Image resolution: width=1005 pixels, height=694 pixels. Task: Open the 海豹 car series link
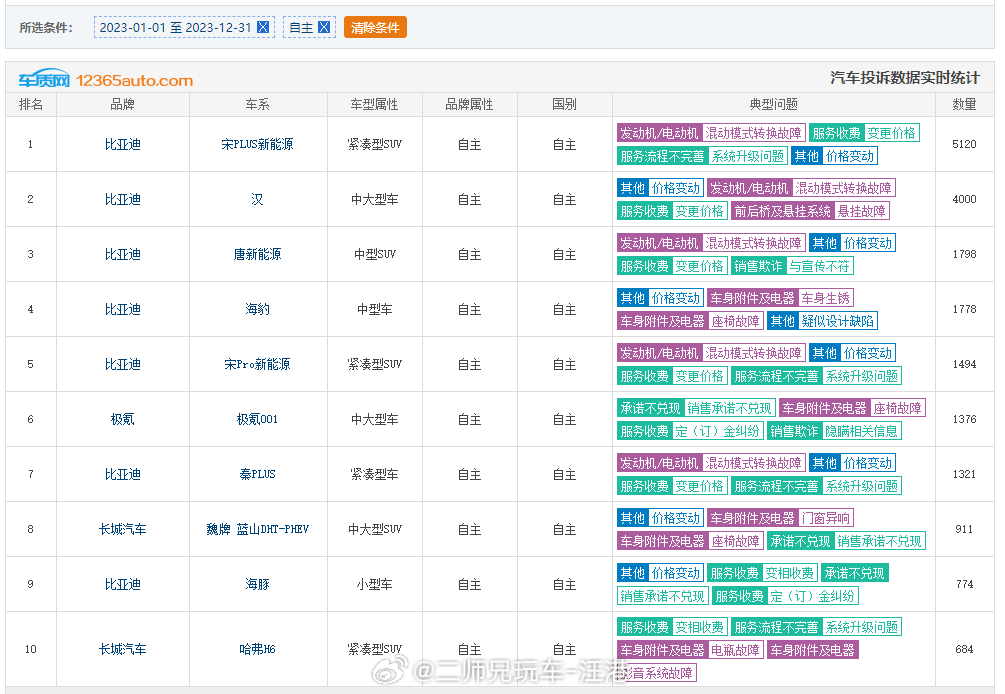click(257, 310)
